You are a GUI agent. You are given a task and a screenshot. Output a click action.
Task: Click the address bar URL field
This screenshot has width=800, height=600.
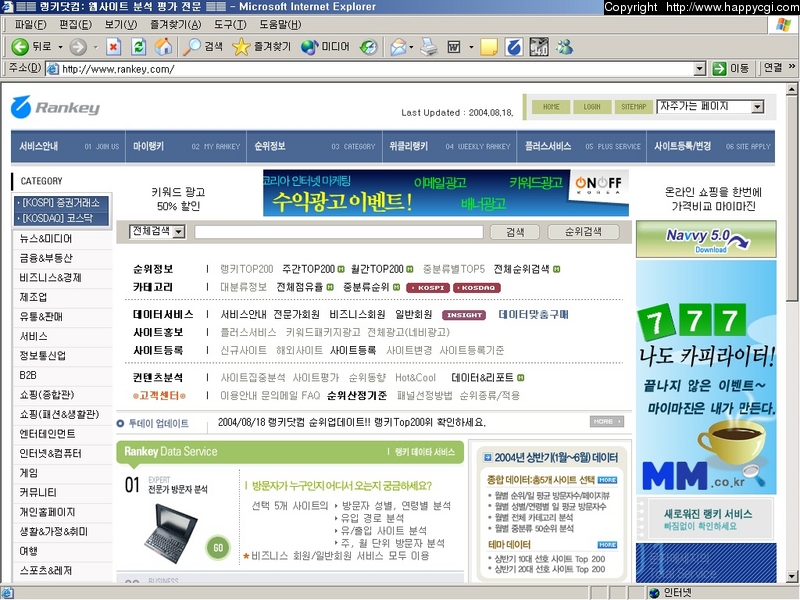click(377, 69)
